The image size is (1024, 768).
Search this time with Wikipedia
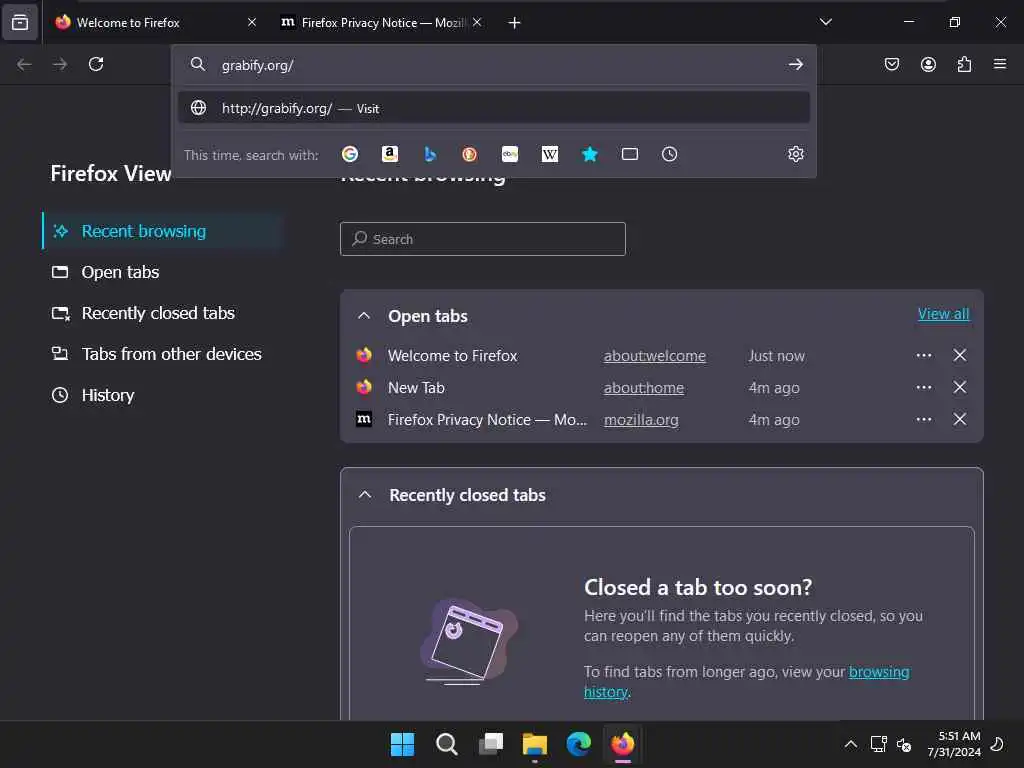[550, 154]
